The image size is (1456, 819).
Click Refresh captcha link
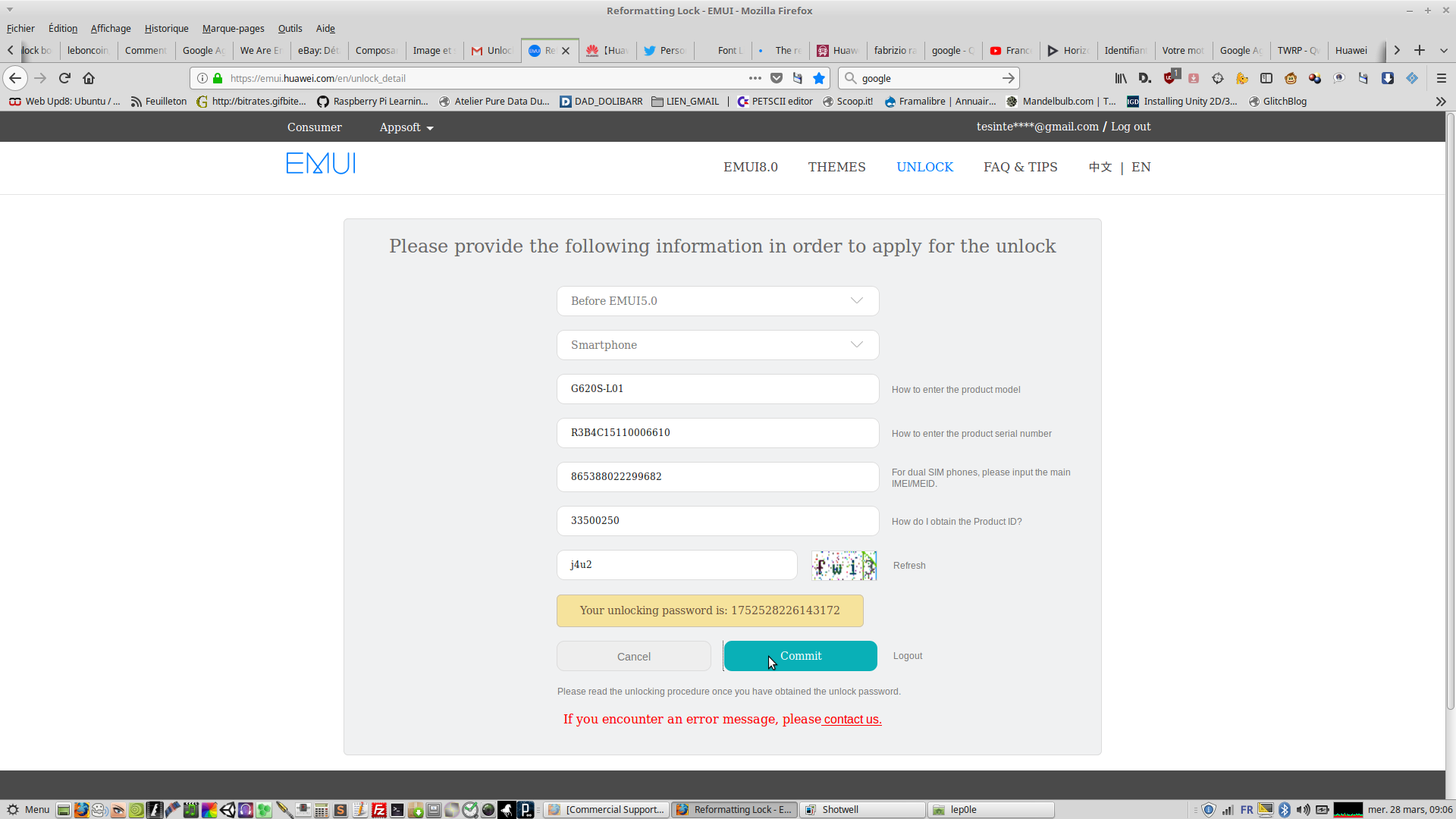pyautogui.click(x=908, y=566)
